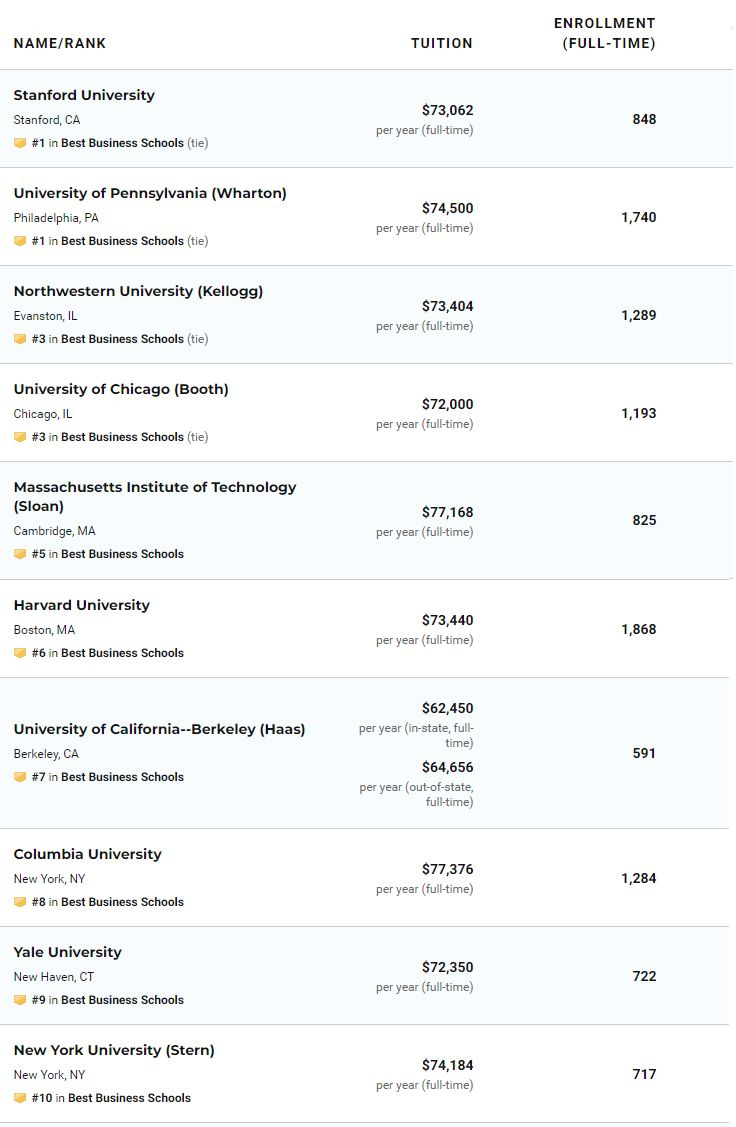Open Massachusetts Institute of Technology (Sloan) link
Screen dimensions: 736x1127
coord(155,497)
